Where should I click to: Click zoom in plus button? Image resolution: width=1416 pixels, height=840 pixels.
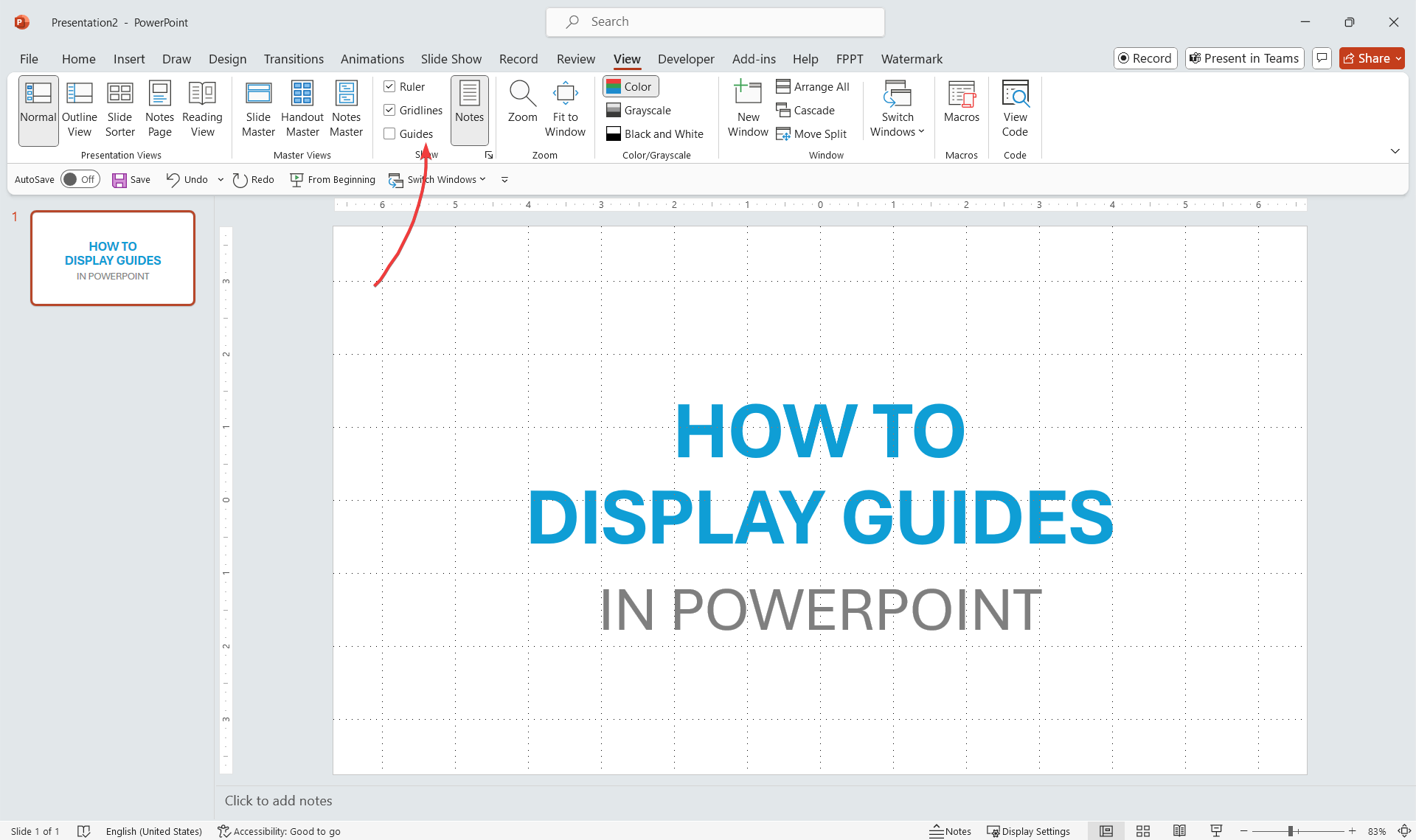[x=1352, y=831]
